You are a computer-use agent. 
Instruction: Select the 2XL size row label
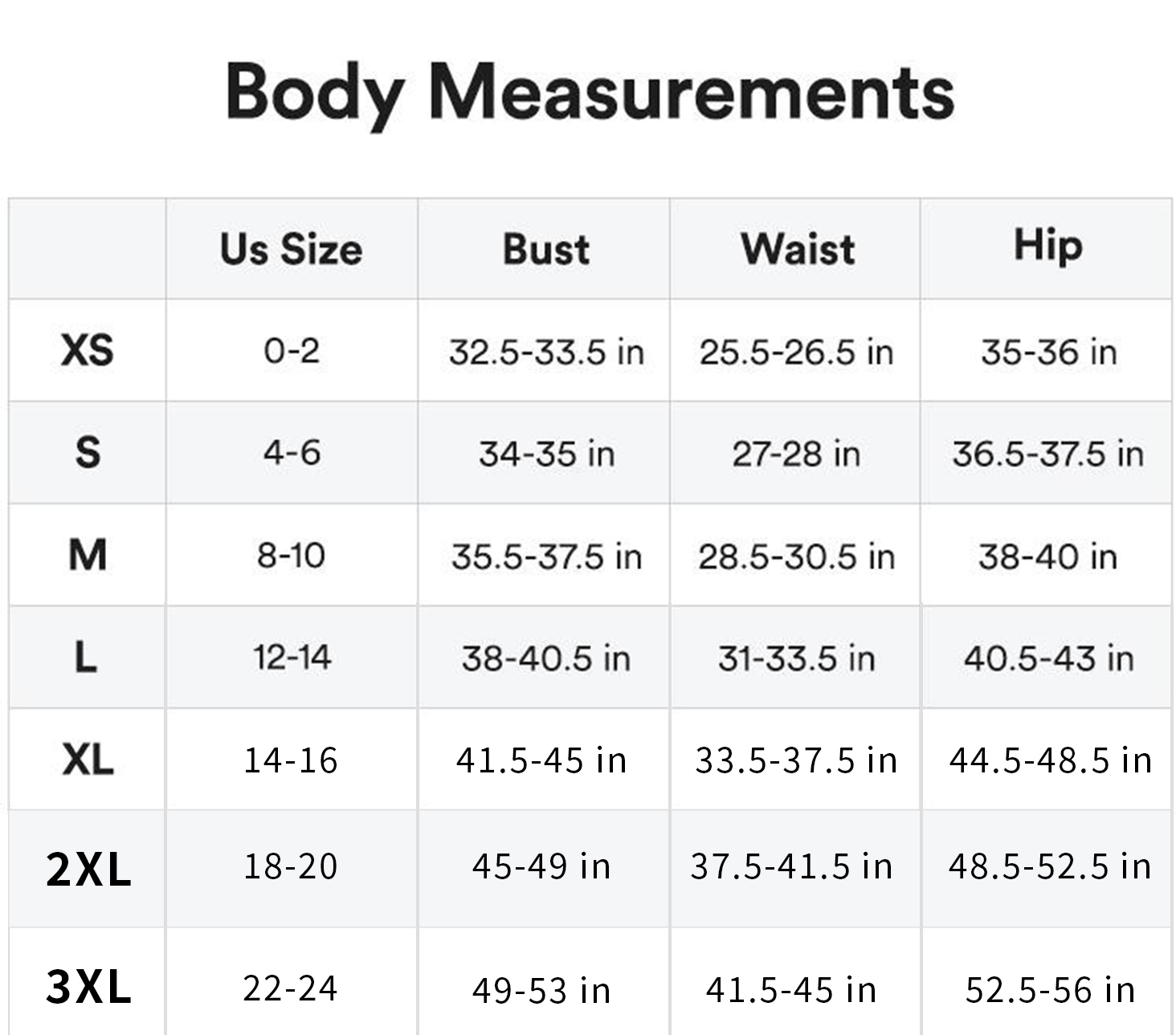pos(88,869)
